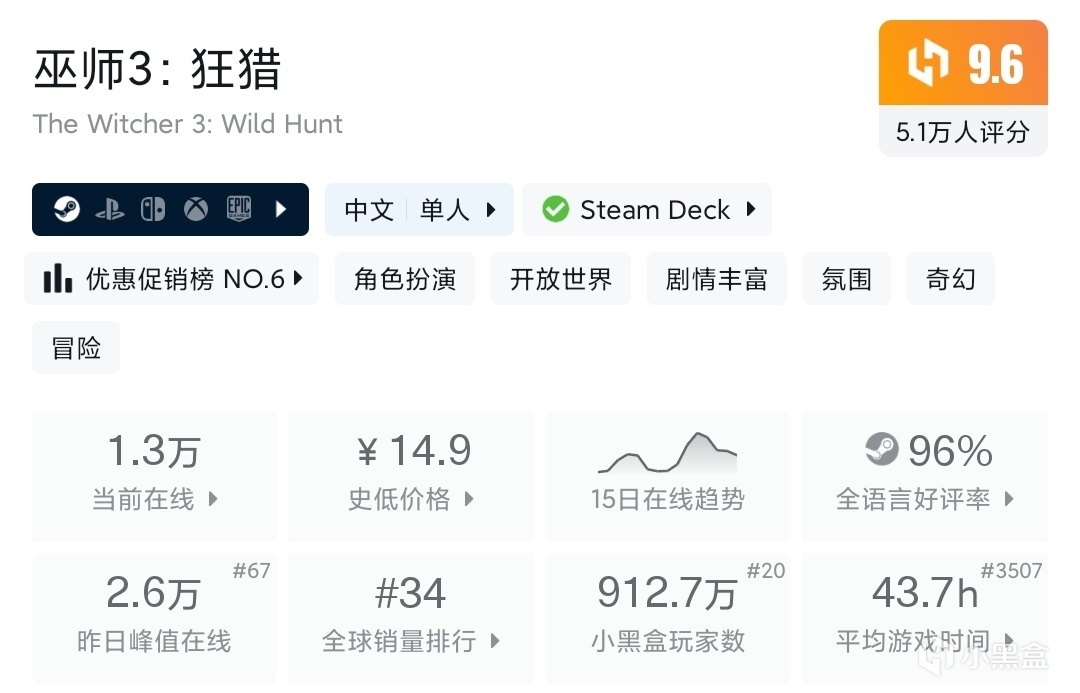
Task: Click the bar chart icon beside 优惠促销榜
Action: [58, 279]
